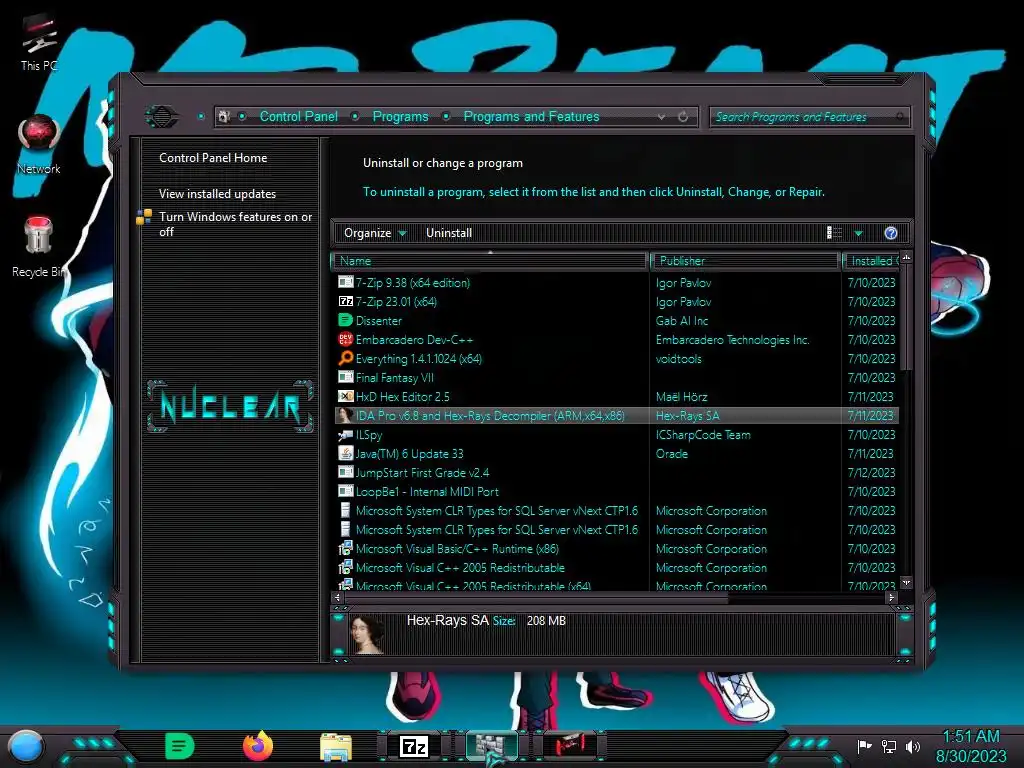Expand the chevron before Control Panel breadcrumb
Image resolution: width=1024 pixels, height=768 pixels.
242,117
